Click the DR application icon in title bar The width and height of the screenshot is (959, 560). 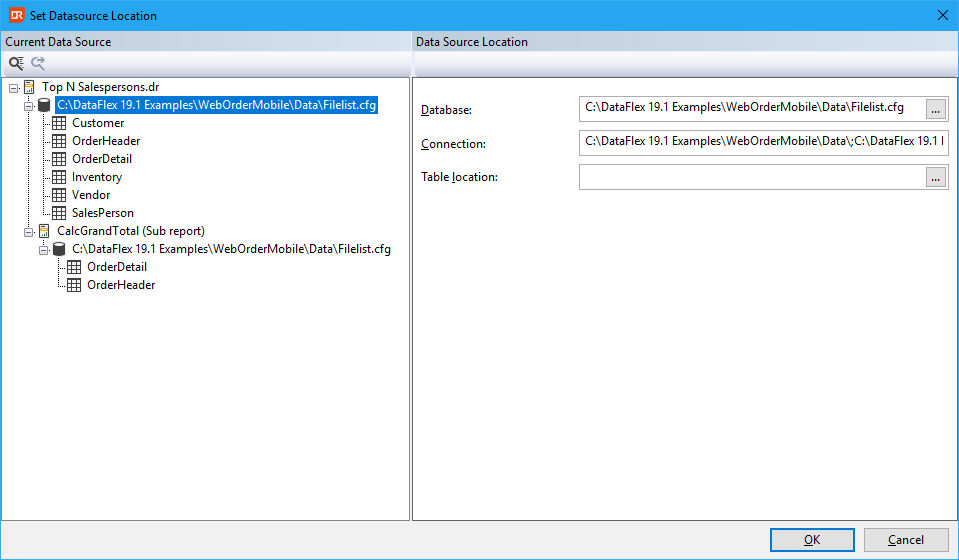[17, 15]
